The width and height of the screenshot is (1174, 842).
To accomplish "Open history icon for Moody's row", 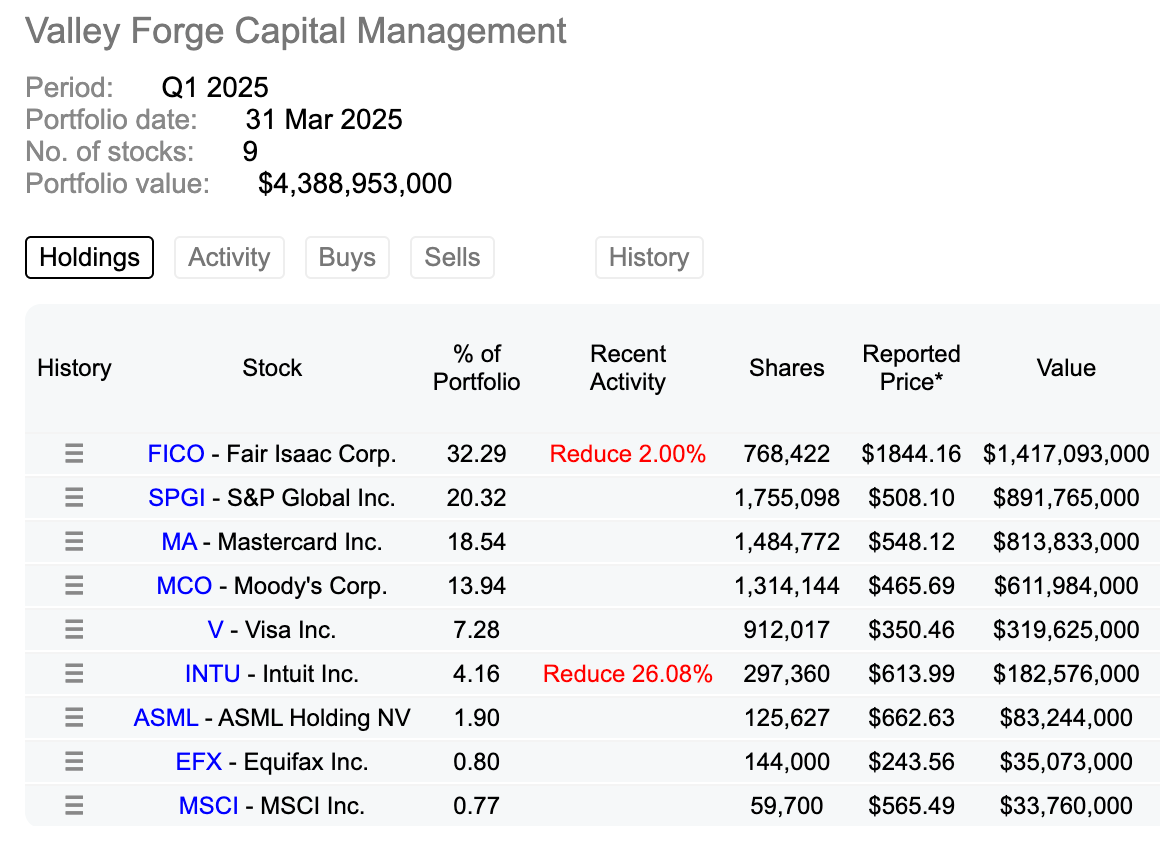I will pos(73,585).
